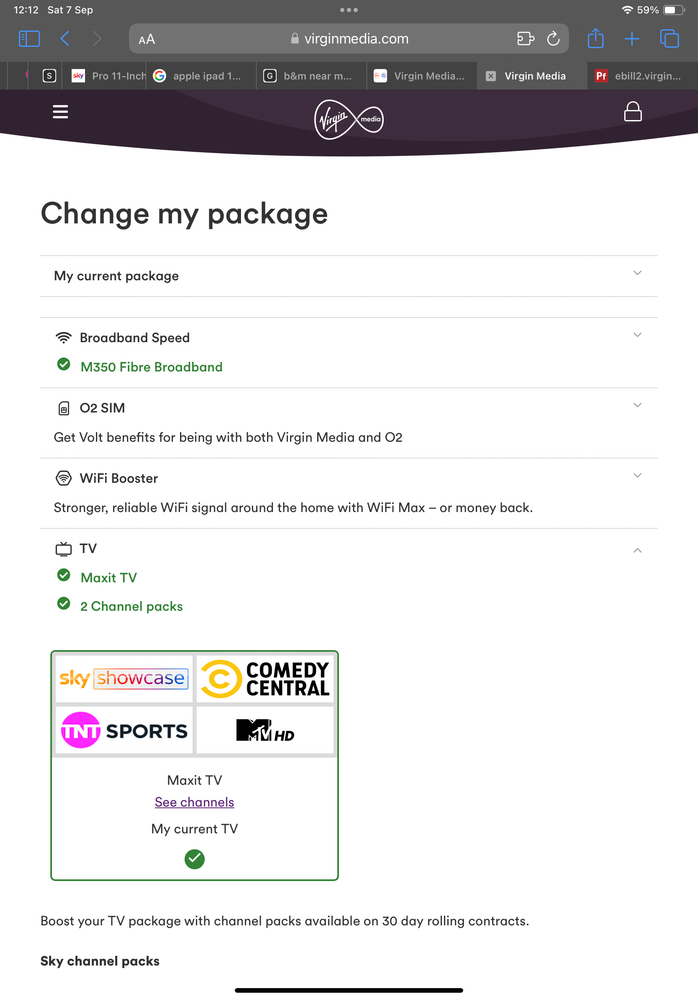Select the green check under My current TV
The width and height of the screenshot is (698, 999).
pos(194,859)
